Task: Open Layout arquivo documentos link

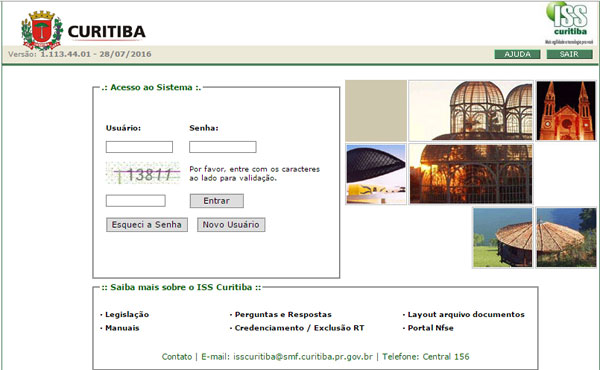Action: pos(466,315)
